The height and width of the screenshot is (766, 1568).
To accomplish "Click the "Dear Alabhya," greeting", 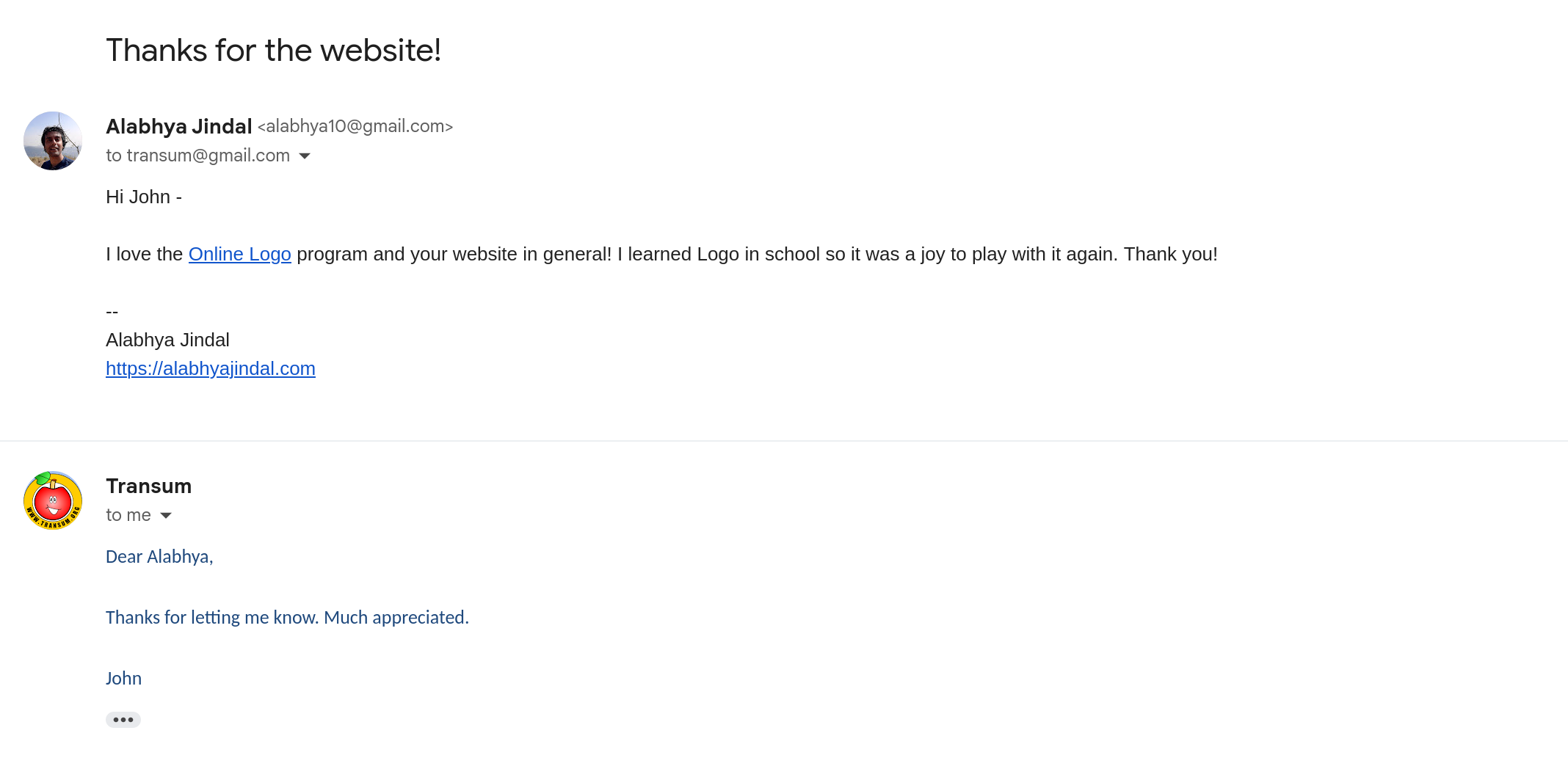I will pos(159,557).
